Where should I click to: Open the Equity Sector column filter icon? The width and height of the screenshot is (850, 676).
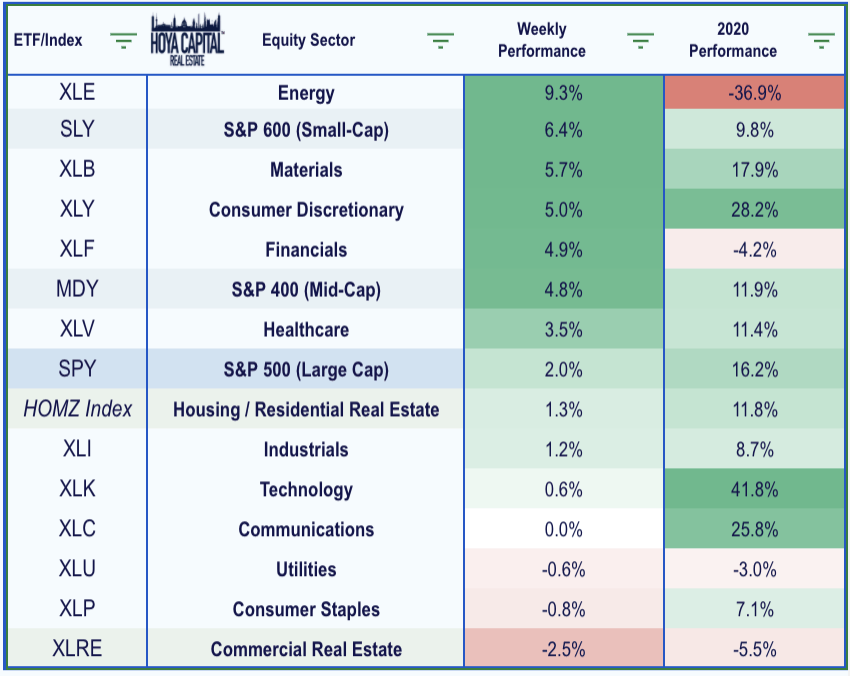point(440,41)
